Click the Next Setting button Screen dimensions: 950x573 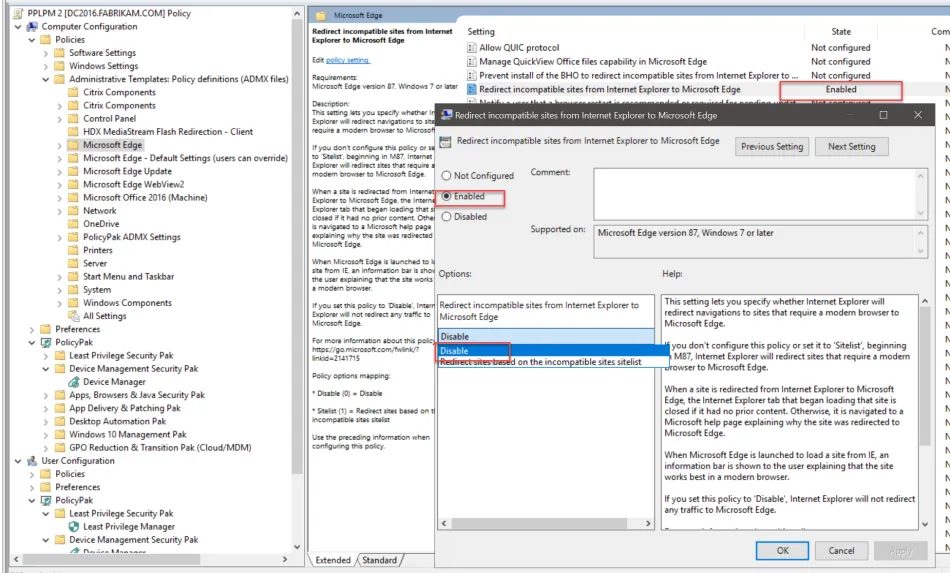pyautogui.click(x=851, y=147)
